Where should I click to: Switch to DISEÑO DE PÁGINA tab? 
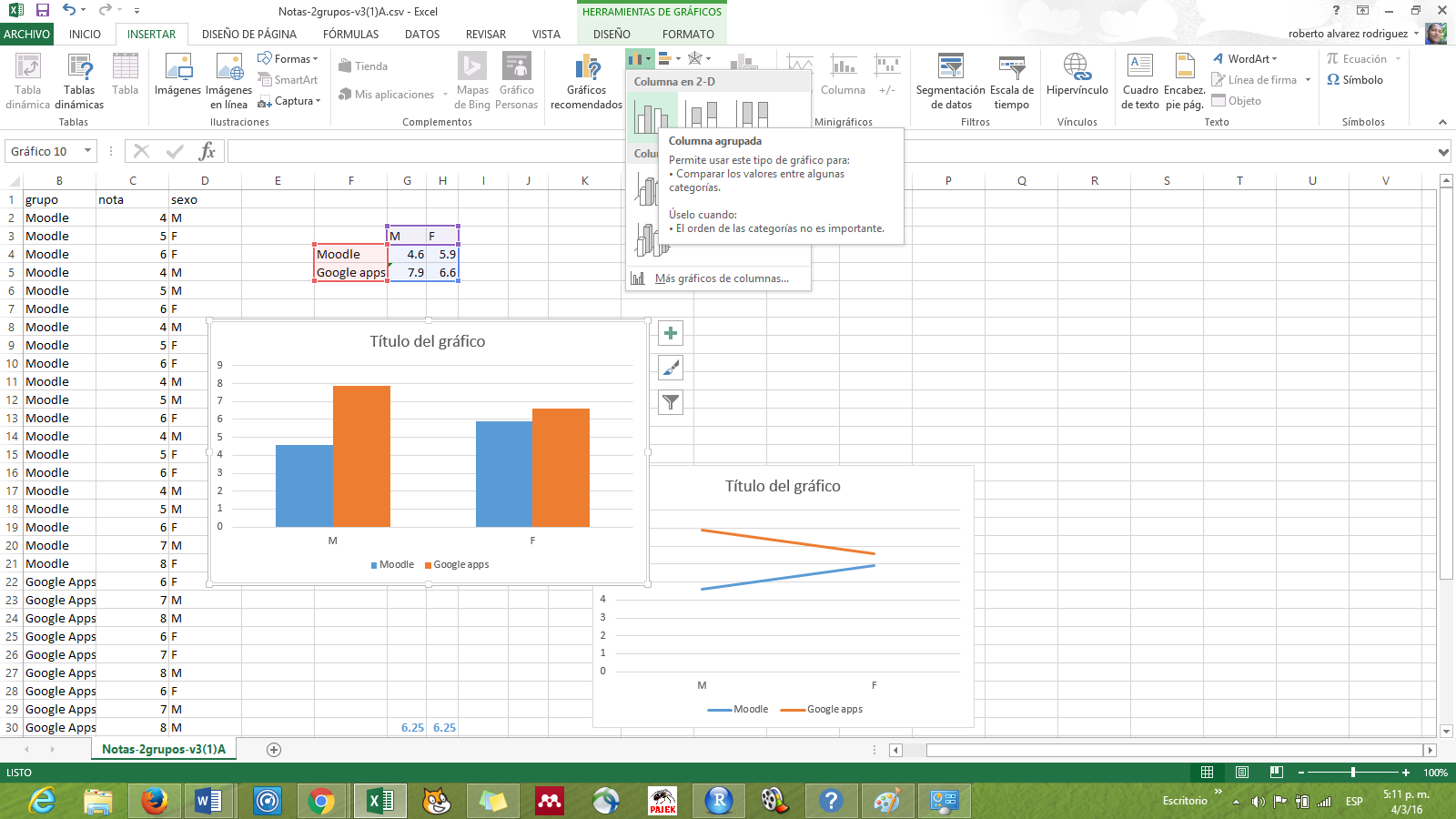click(x=249, y=34)
